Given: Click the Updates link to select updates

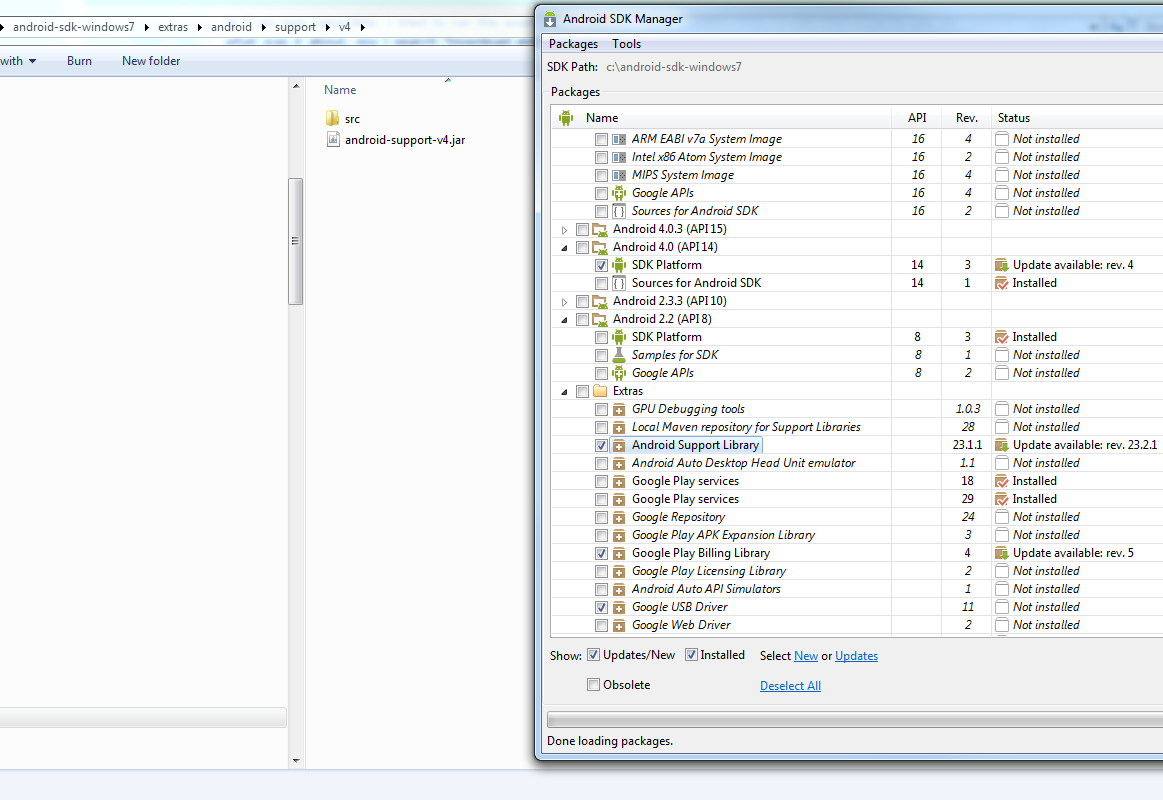Looking at the screenshot, I should pyautogui.click(x=857, y=655).
